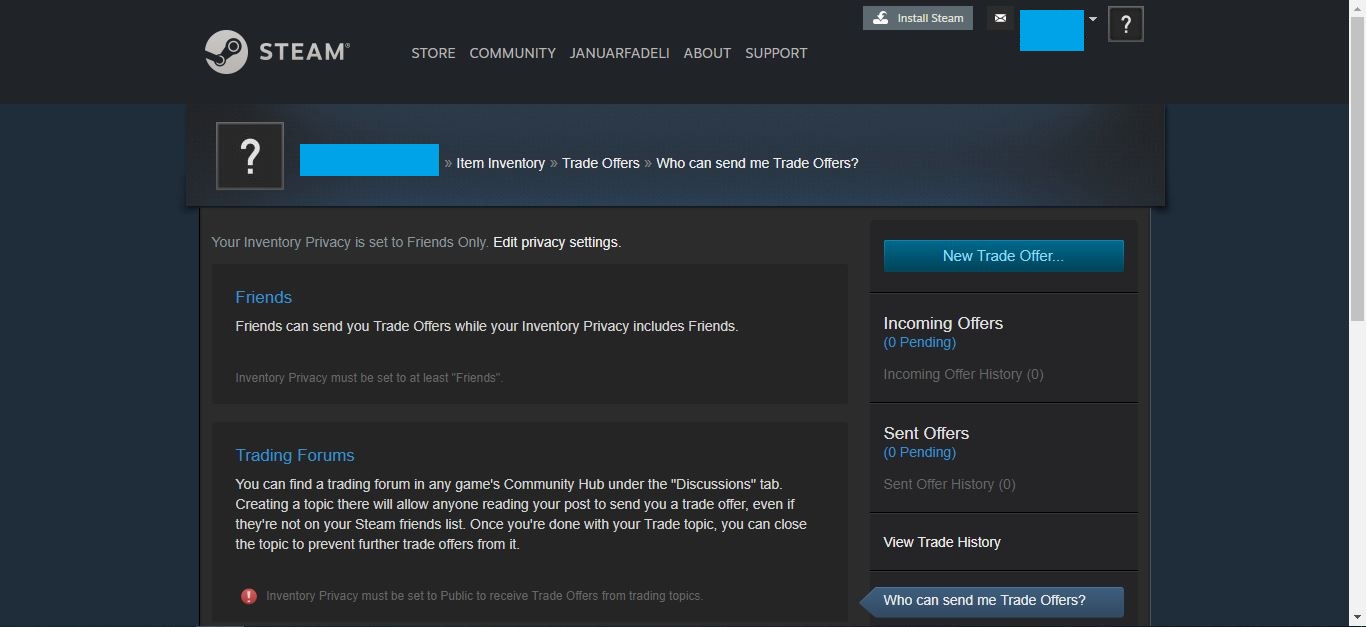Open the envelope notifications icon
1366x627 pixels.
coord(999,18)
